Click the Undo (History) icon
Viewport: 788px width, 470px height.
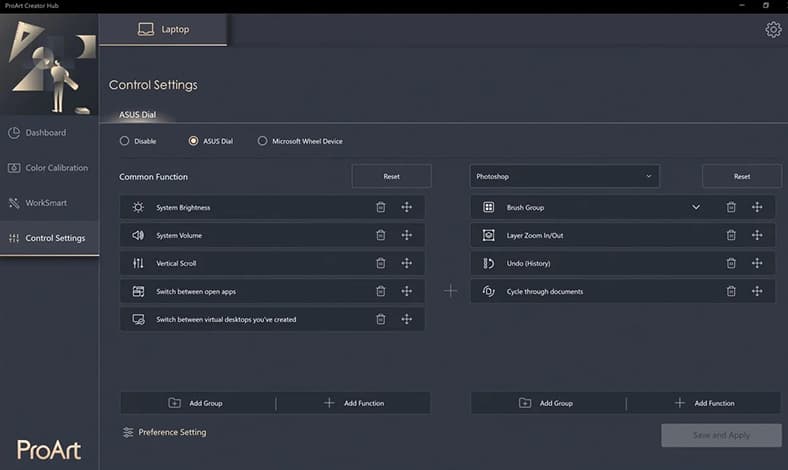pos(488,263)
